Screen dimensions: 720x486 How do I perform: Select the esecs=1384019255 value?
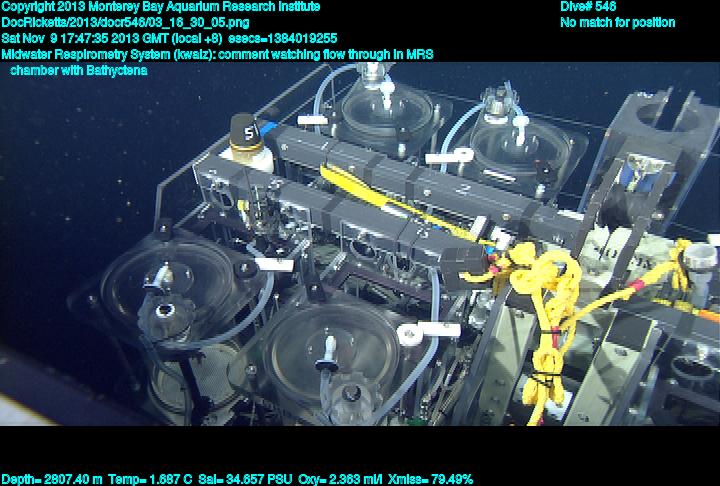tap(282, 38)
